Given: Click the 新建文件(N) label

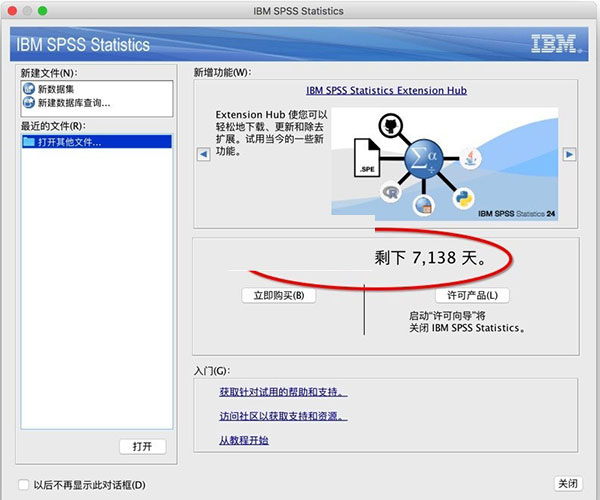Looking at the screenshot, I should click(x=49, y=73).
